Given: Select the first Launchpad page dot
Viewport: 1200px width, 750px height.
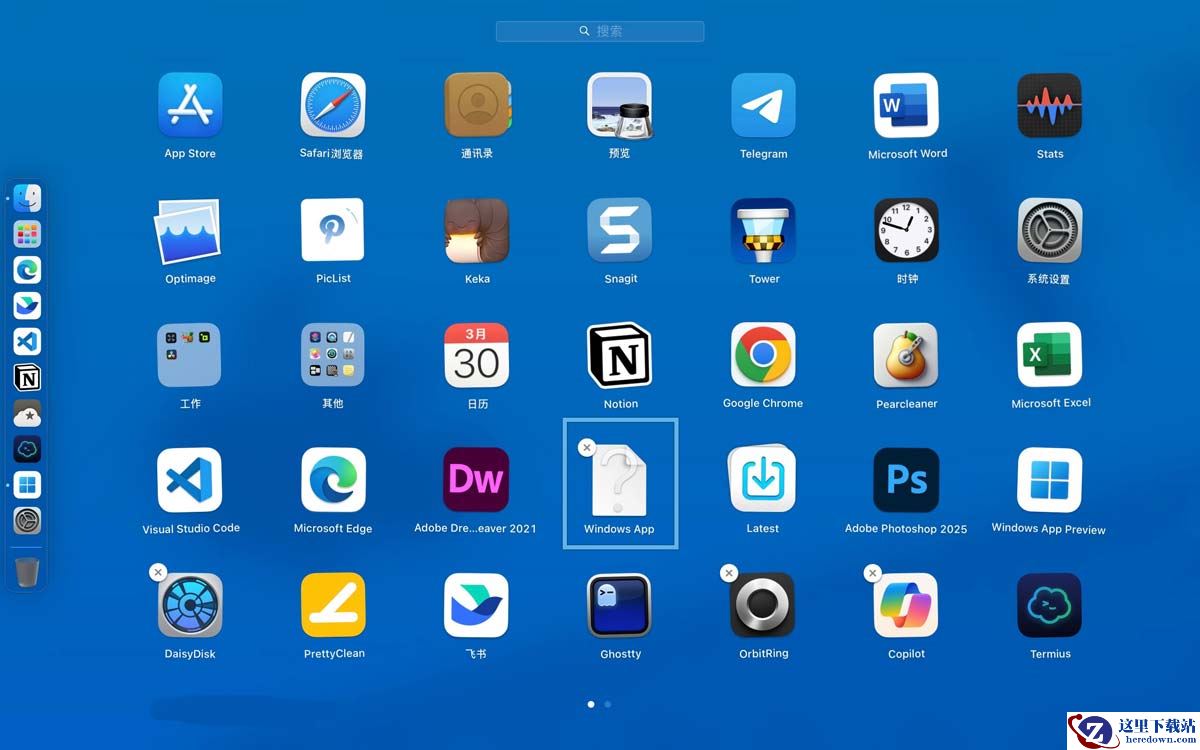Looking at the screenshot, I should click(591, 704).
